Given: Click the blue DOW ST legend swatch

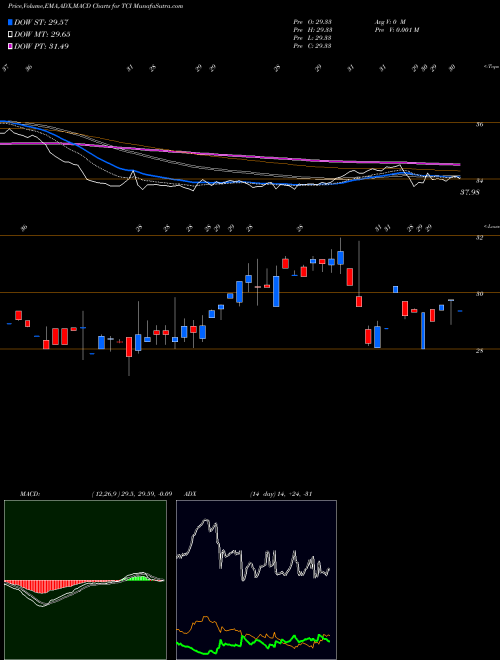Looking at the screenshot, I should point(11,22).
